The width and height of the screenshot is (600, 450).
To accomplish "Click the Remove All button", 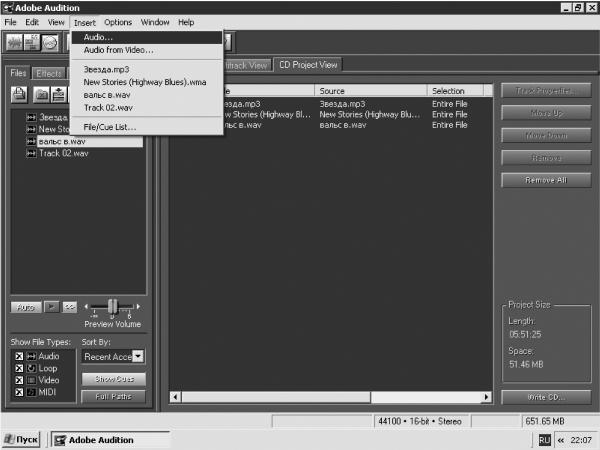I will pos(546,180).
